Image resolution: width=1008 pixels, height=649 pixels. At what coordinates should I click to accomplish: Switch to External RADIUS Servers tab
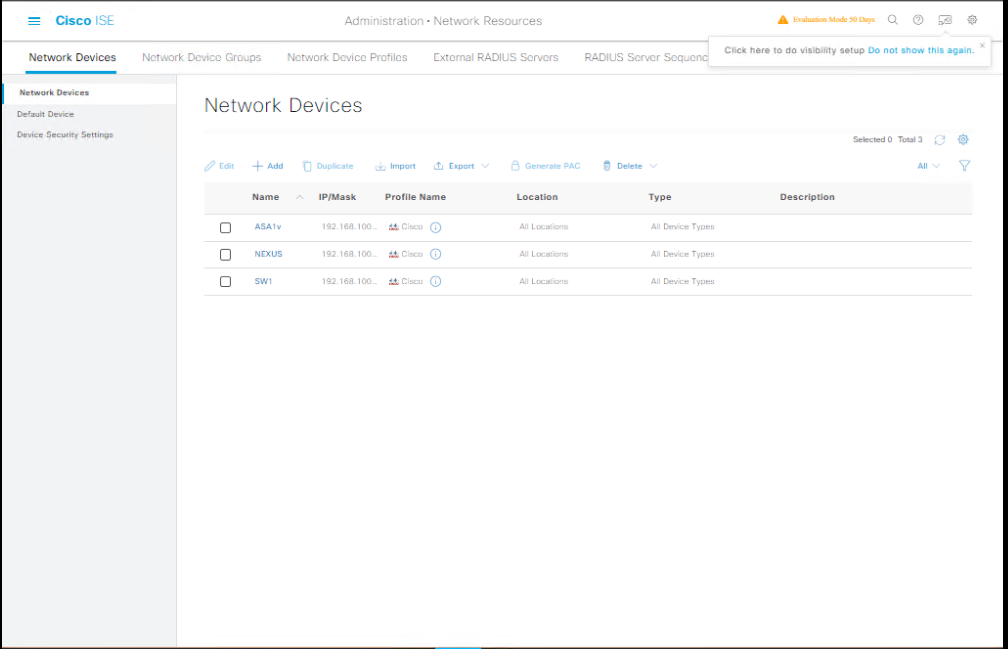pyautogui.click(x=496, y=57)
